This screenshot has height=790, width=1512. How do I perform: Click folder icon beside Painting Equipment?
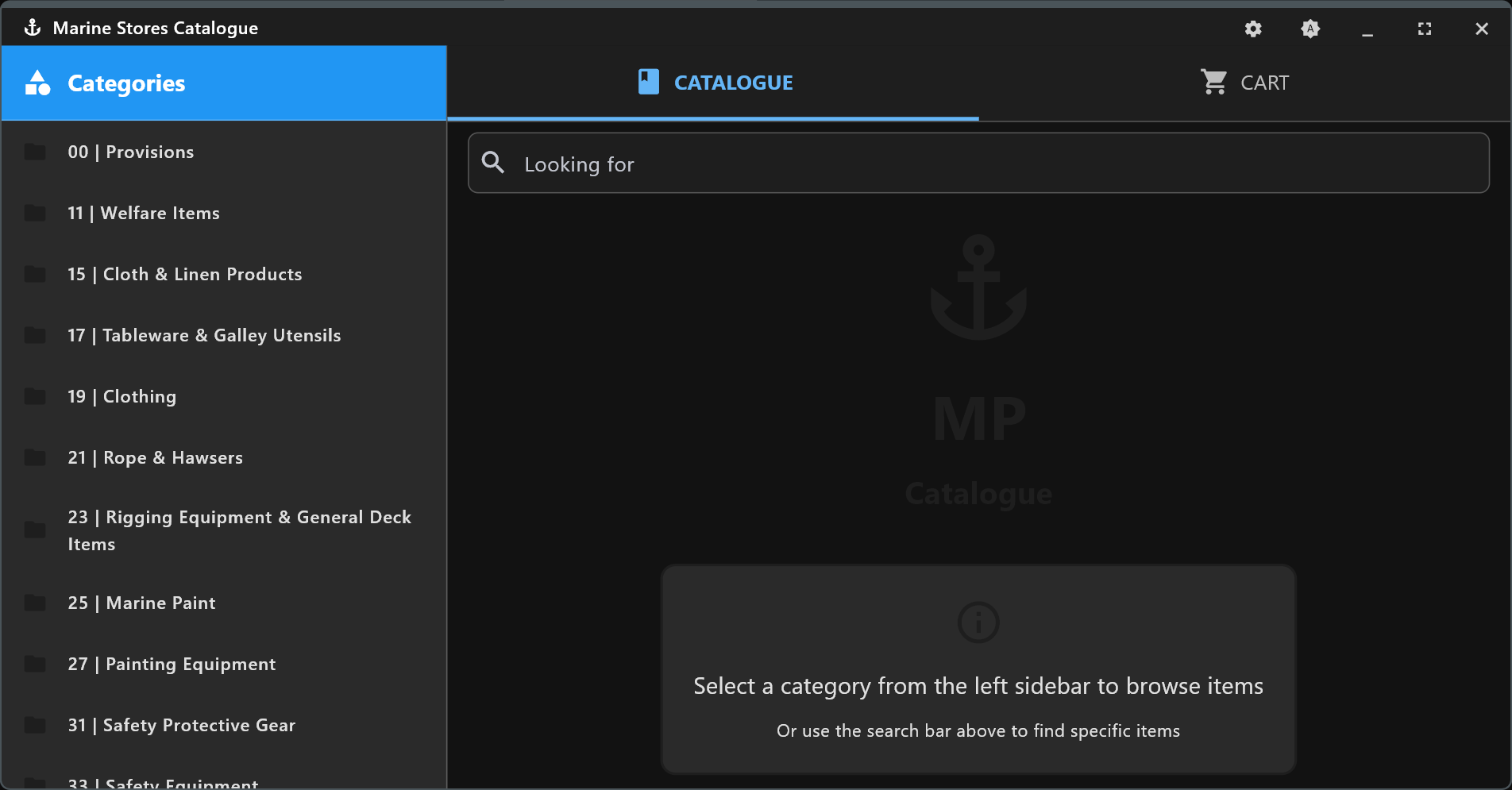coord(35,664)
